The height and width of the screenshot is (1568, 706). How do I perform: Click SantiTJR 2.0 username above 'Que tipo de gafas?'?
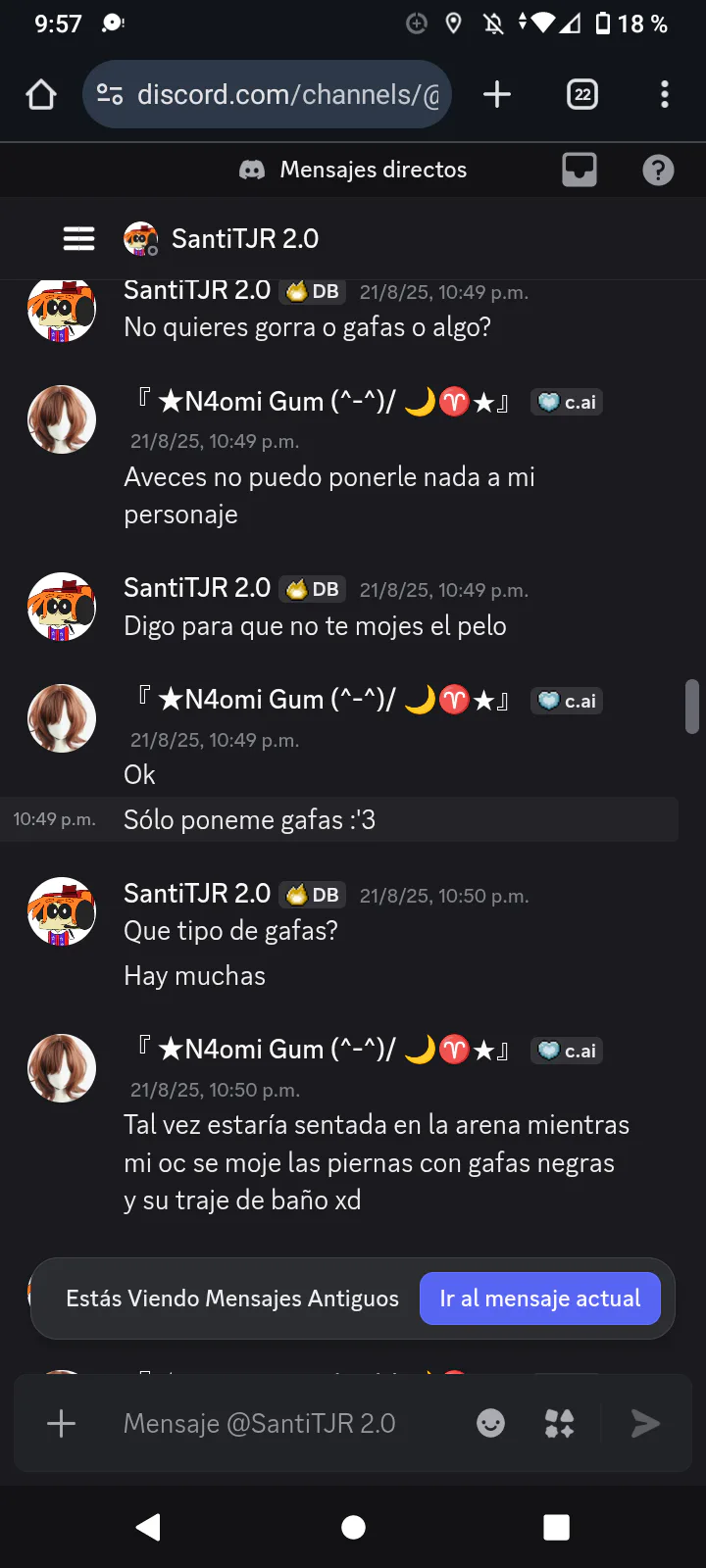click(x=197, y=894)
